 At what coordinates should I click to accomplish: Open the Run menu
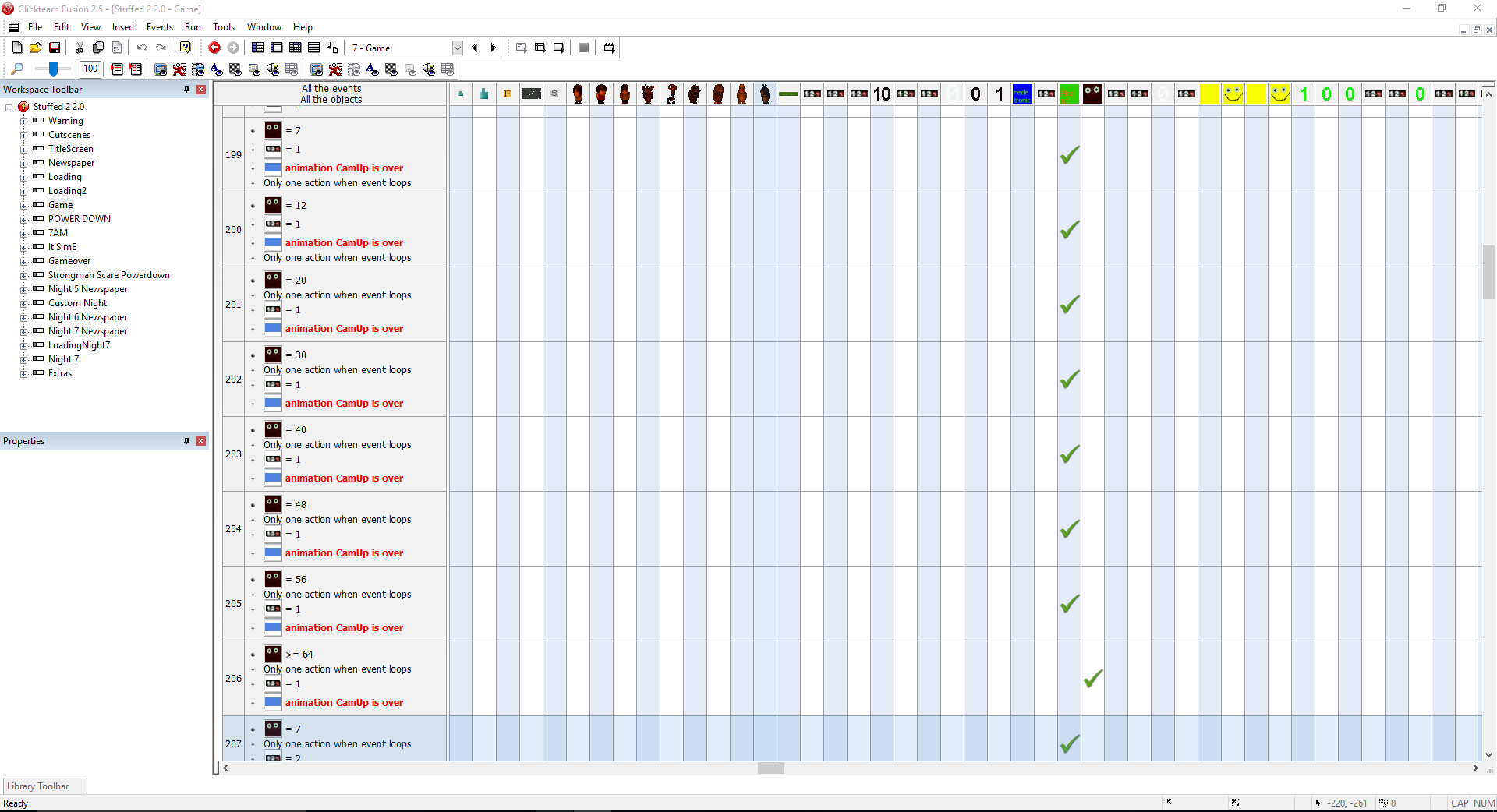coord(193,27)
